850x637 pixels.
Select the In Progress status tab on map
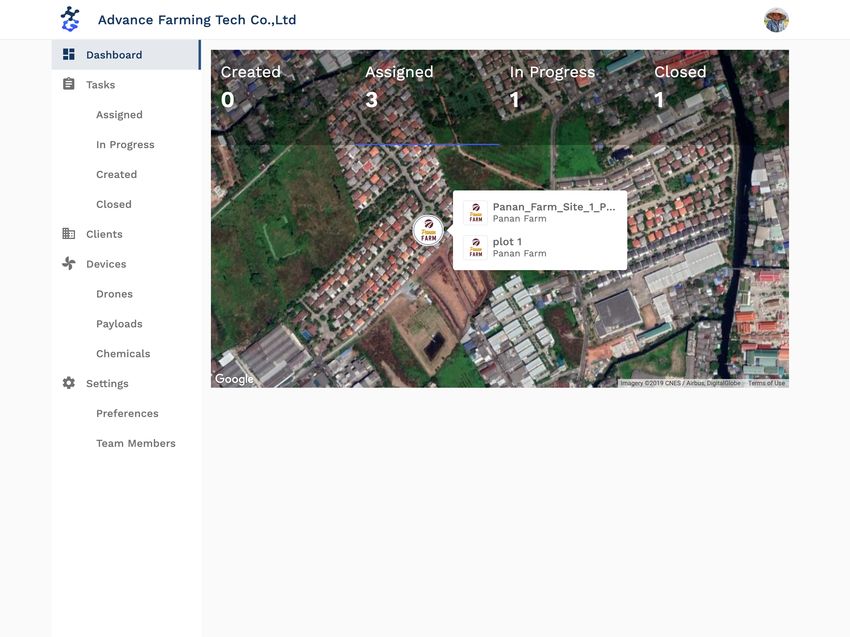(572, 98)
